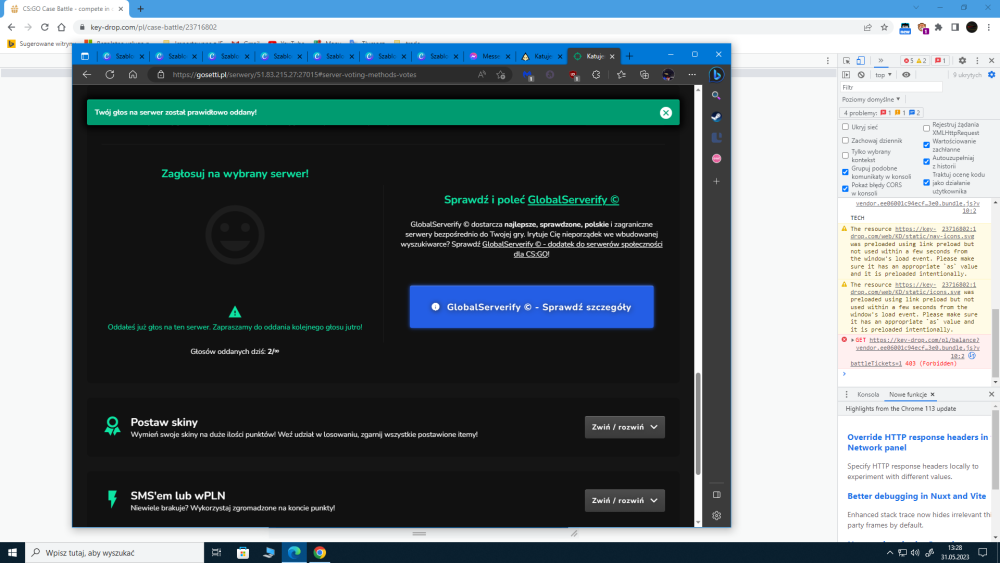Open new tab in Edge window

629,56
